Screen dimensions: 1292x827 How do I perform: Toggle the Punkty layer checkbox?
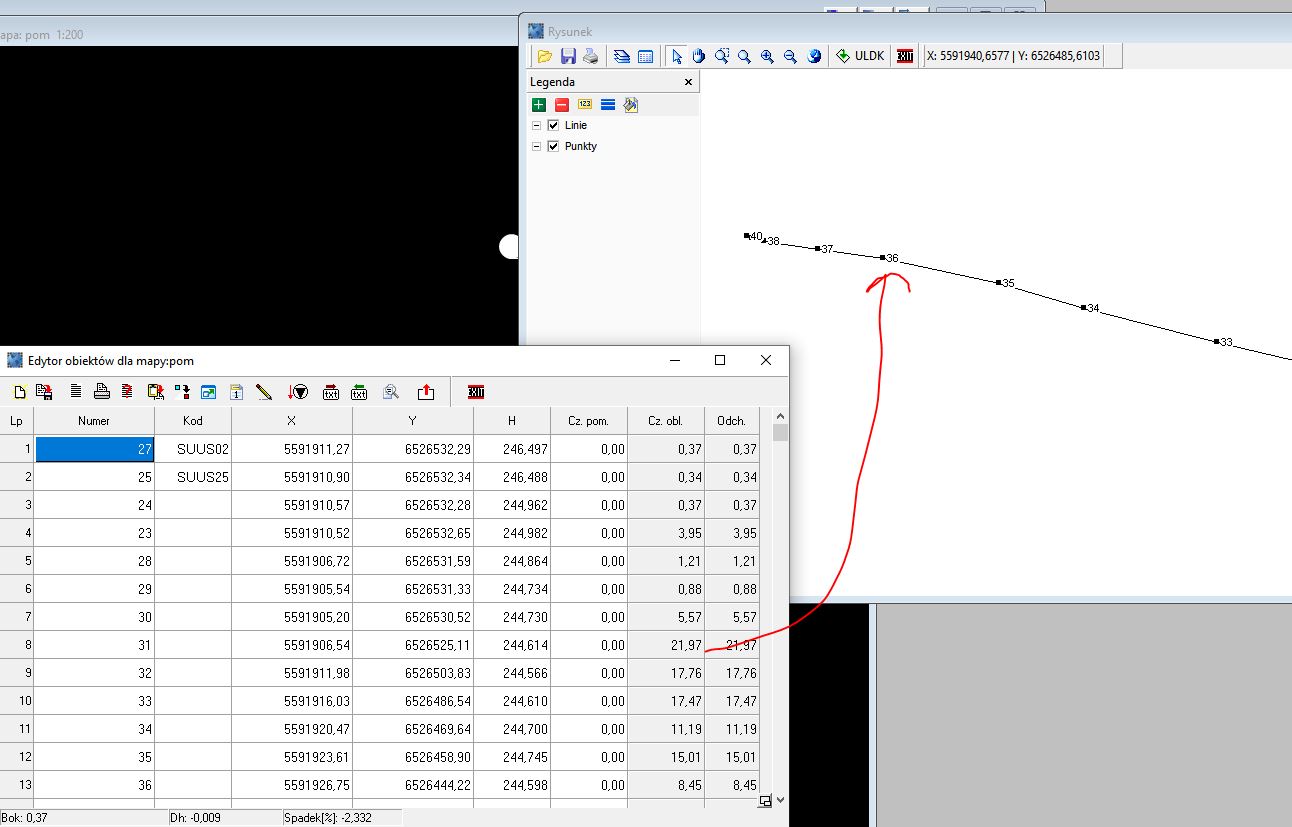point(553,146)
